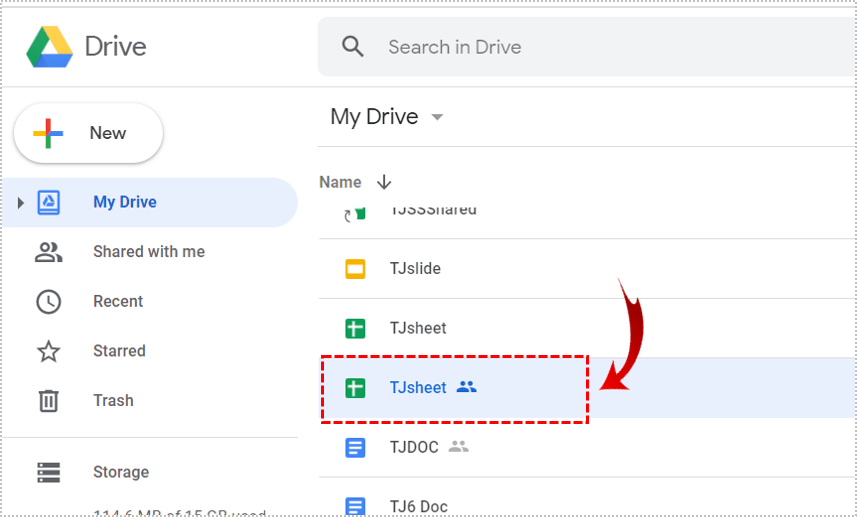Select the unshared TJsheet file row
857x517 pixels.
tap(418, 328)
